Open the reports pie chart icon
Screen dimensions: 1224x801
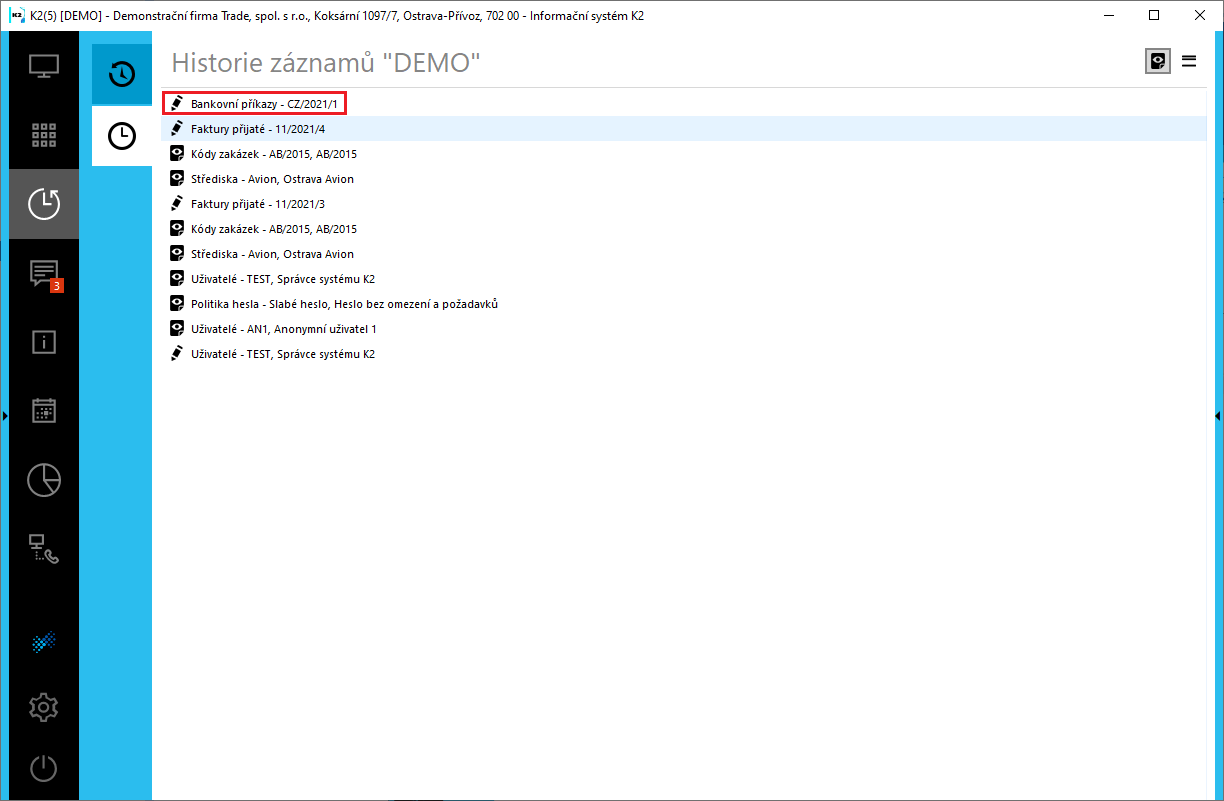(43, 480)
